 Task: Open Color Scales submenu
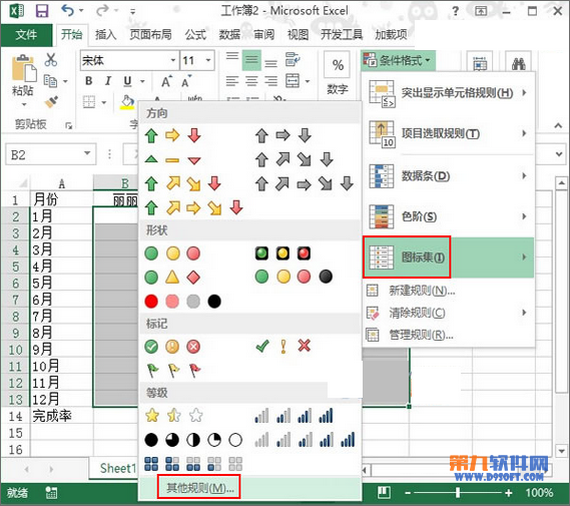[x=448, y=217]
